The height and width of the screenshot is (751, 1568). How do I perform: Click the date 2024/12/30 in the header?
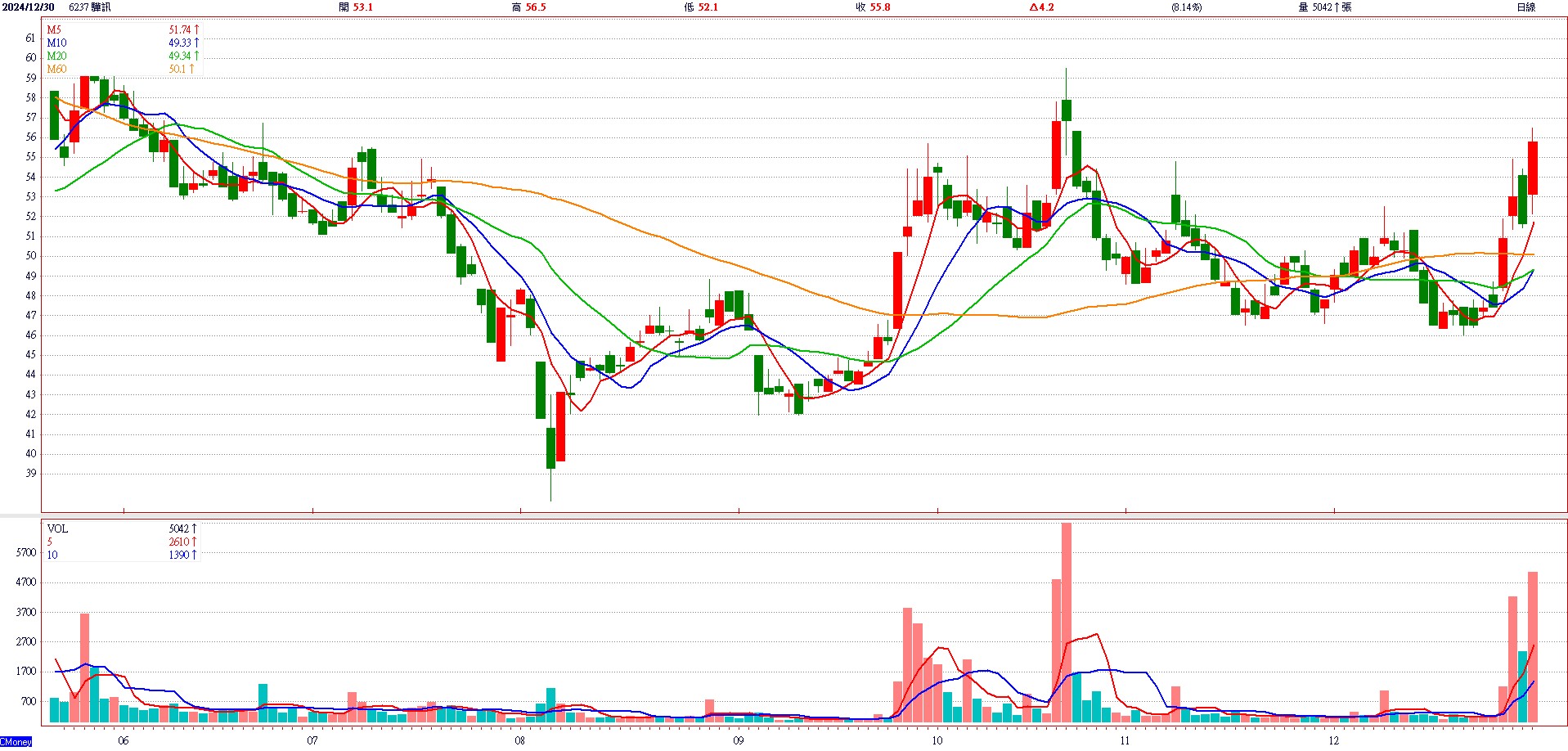click(28, 7)
